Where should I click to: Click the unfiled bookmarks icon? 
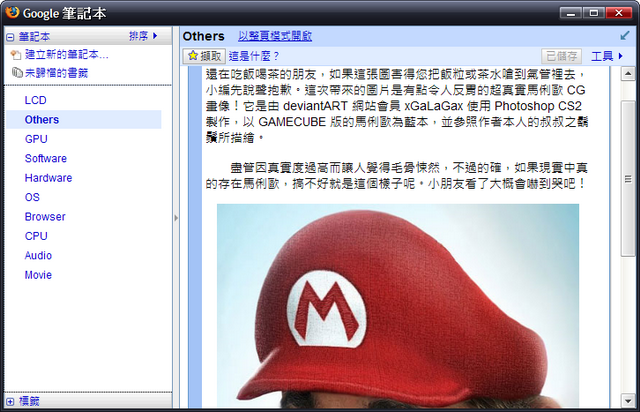[x=17, y=73]
